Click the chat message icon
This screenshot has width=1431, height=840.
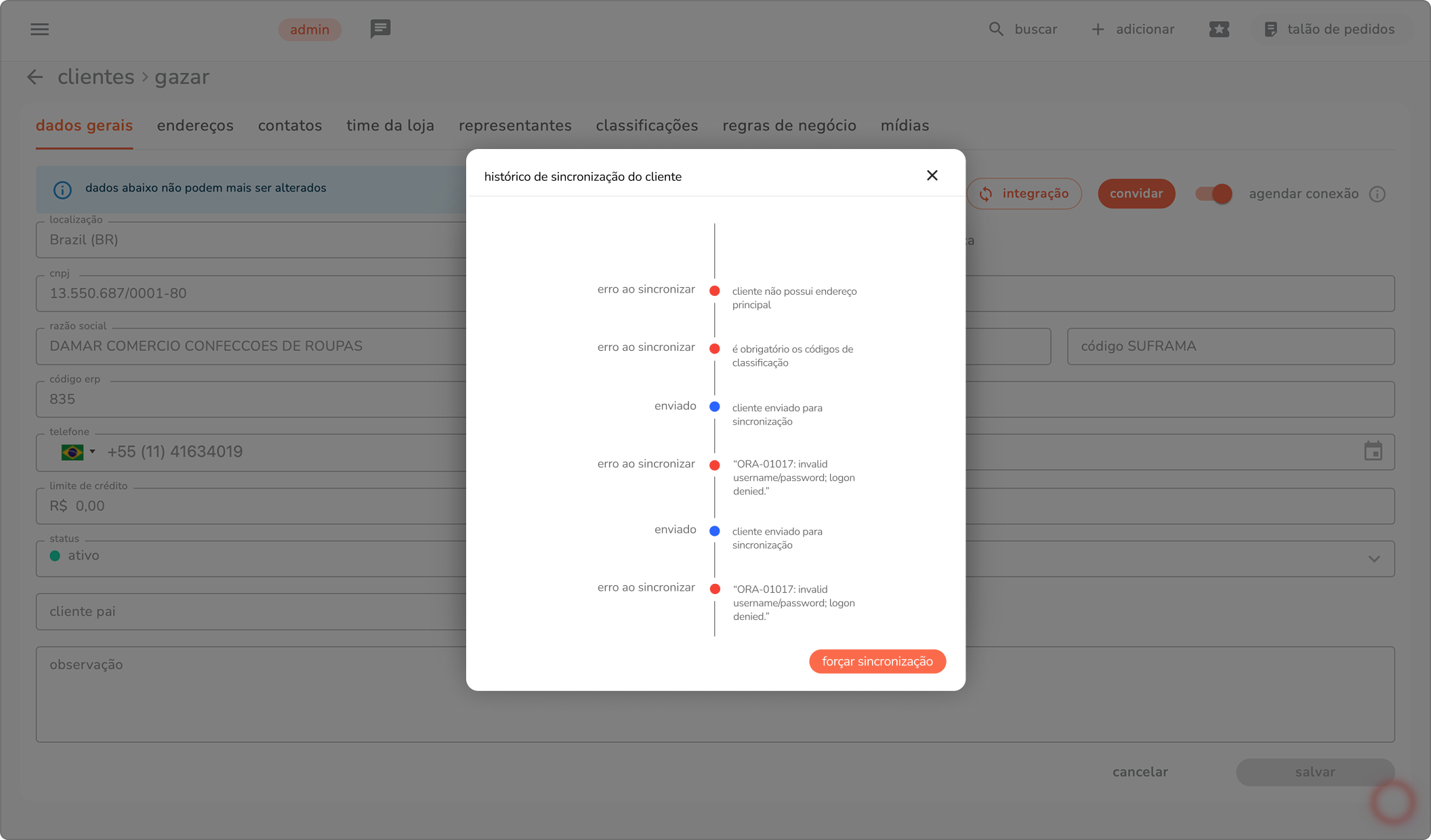tap(380, 28)
